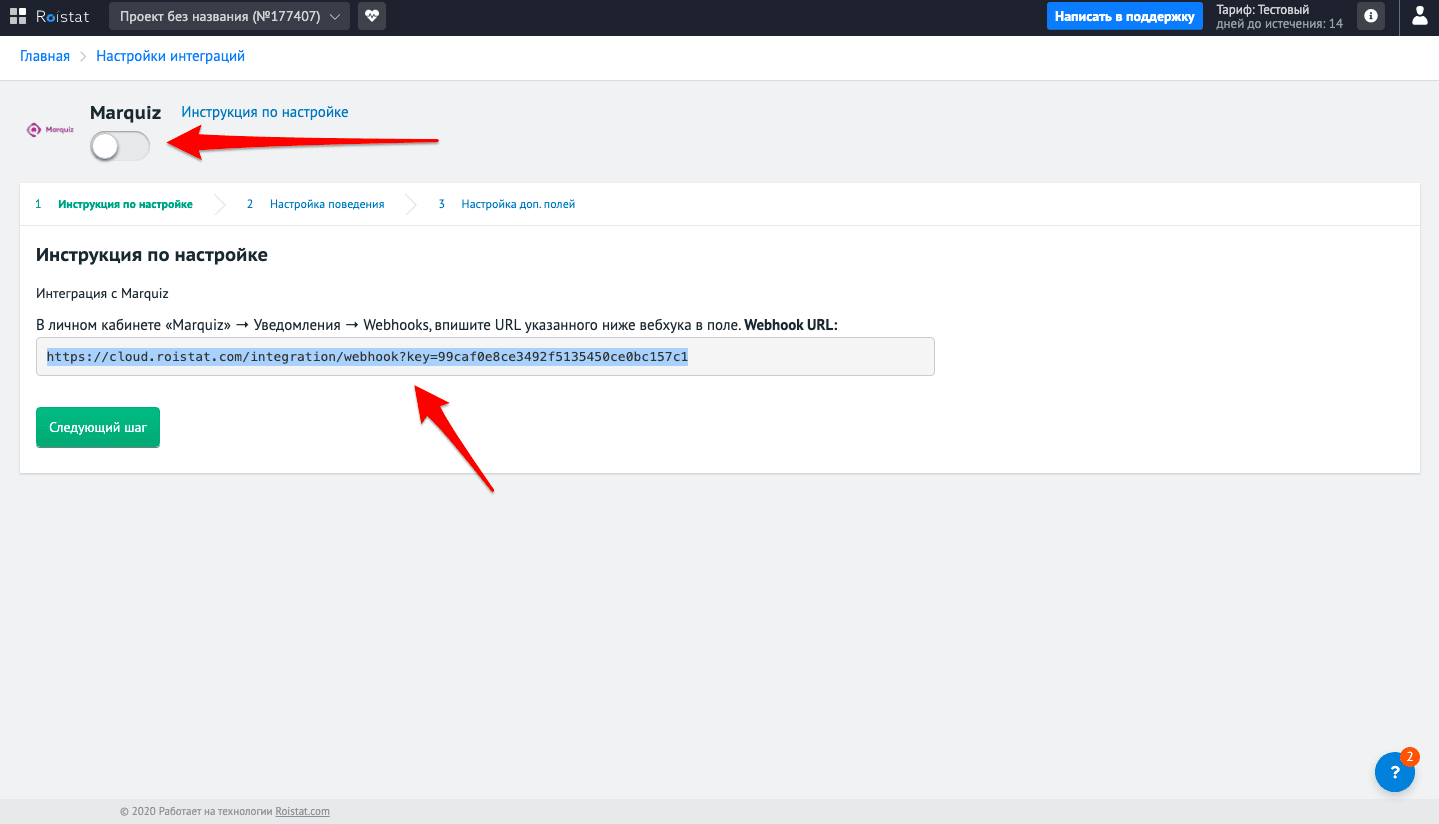Open the heartbeat health status icon
The height and width of the screenshot is (824, 1439).
[372, 16]
